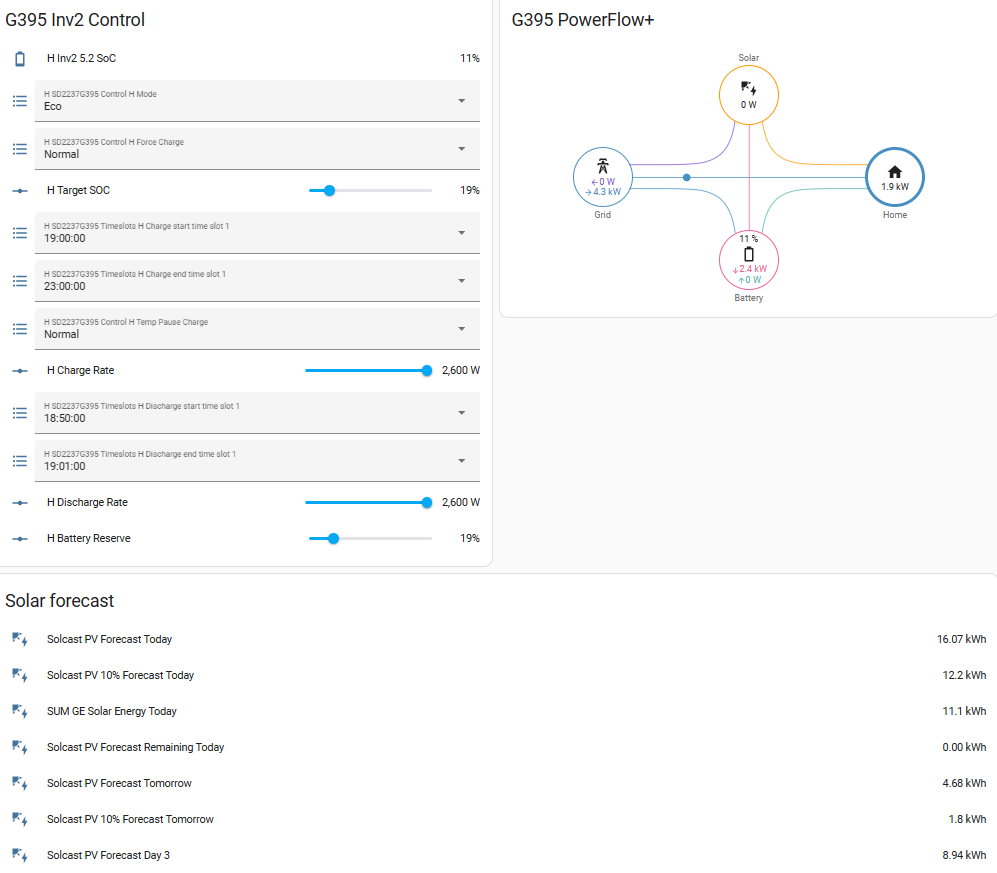Open Solcast PV Forecast Remaining Today details
The image size is (997, 873).
[498, 748]
